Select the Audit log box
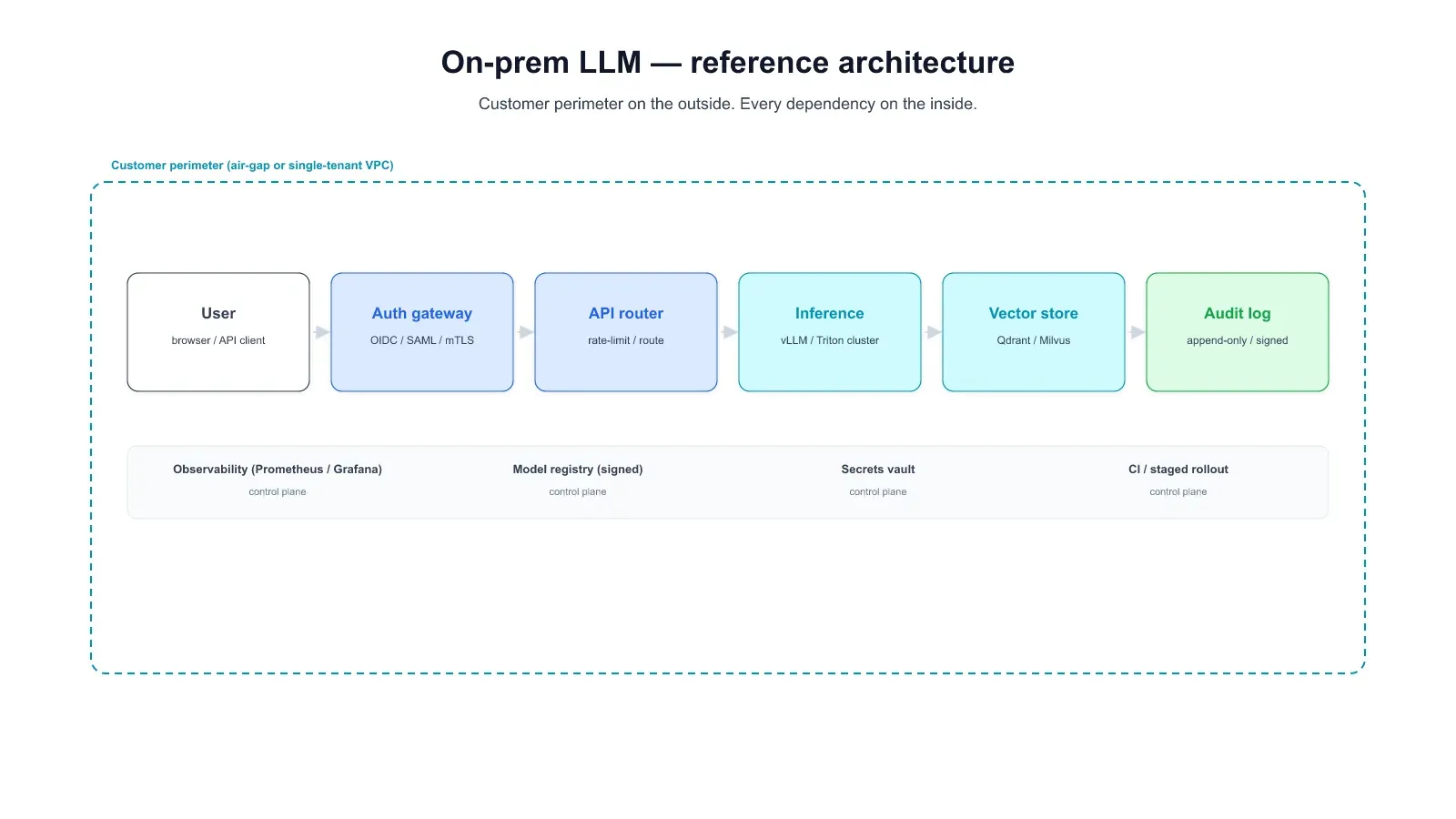This screenshot has width=1456, height=819. 1238,332
